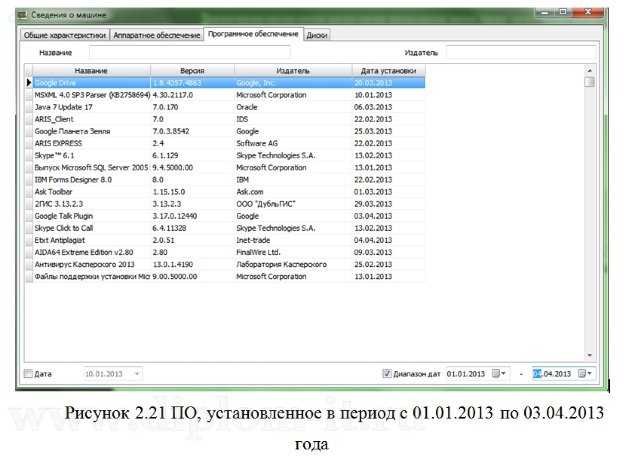Click the window icon in title bar
Viewport: 629px width, 460px height.
point(22,15)
